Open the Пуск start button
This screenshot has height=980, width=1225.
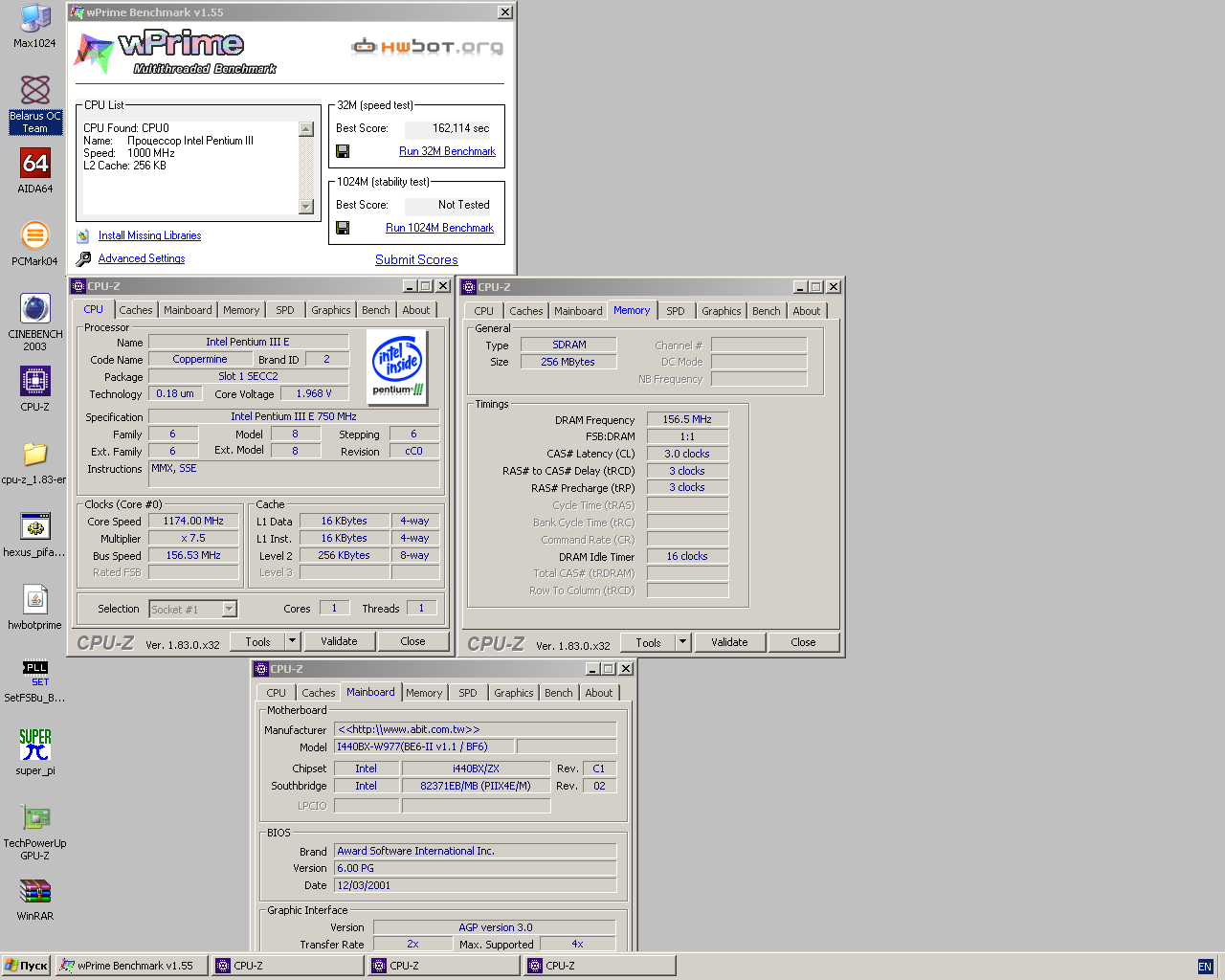click(26, 966)
